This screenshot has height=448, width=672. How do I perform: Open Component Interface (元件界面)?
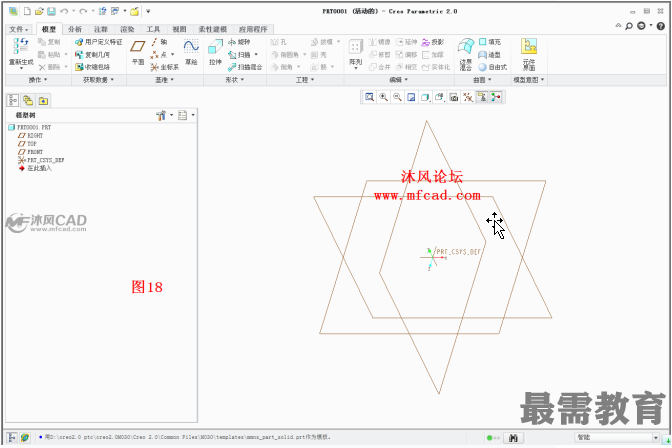click(529, 54)
